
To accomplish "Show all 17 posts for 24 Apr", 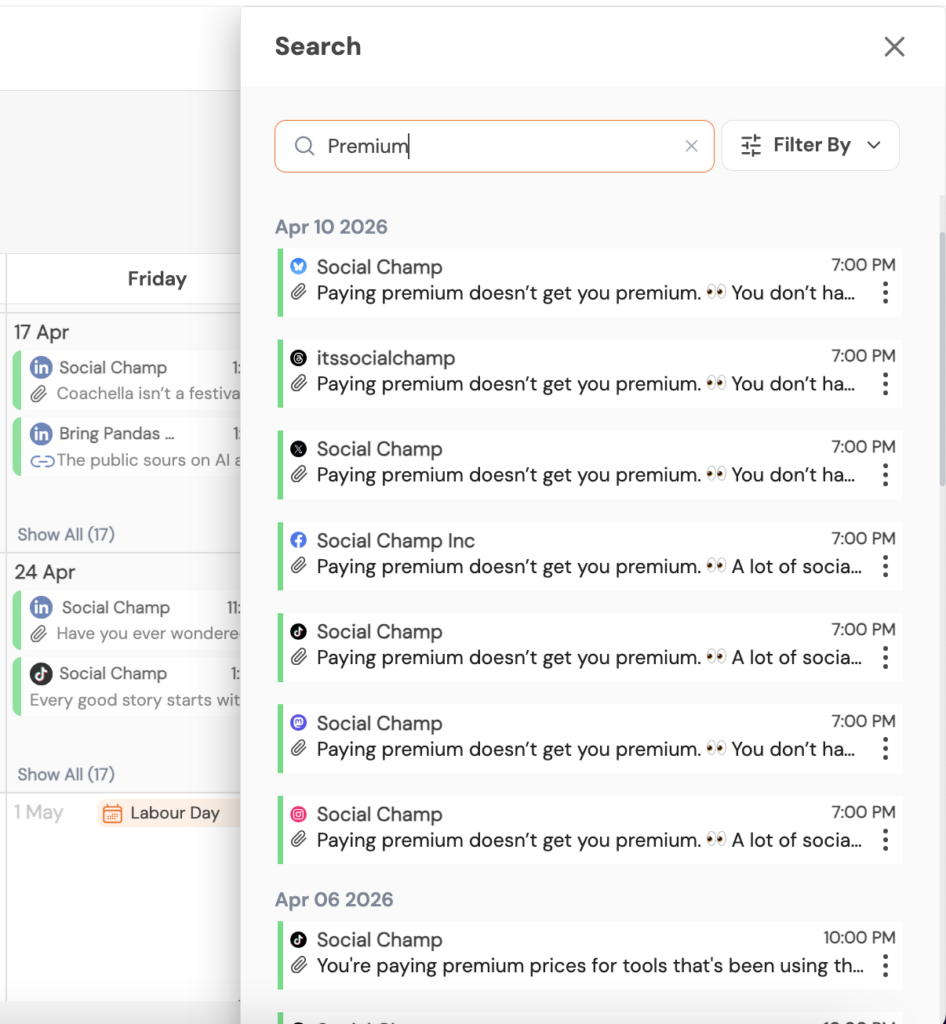I will [x=66, y=774].
